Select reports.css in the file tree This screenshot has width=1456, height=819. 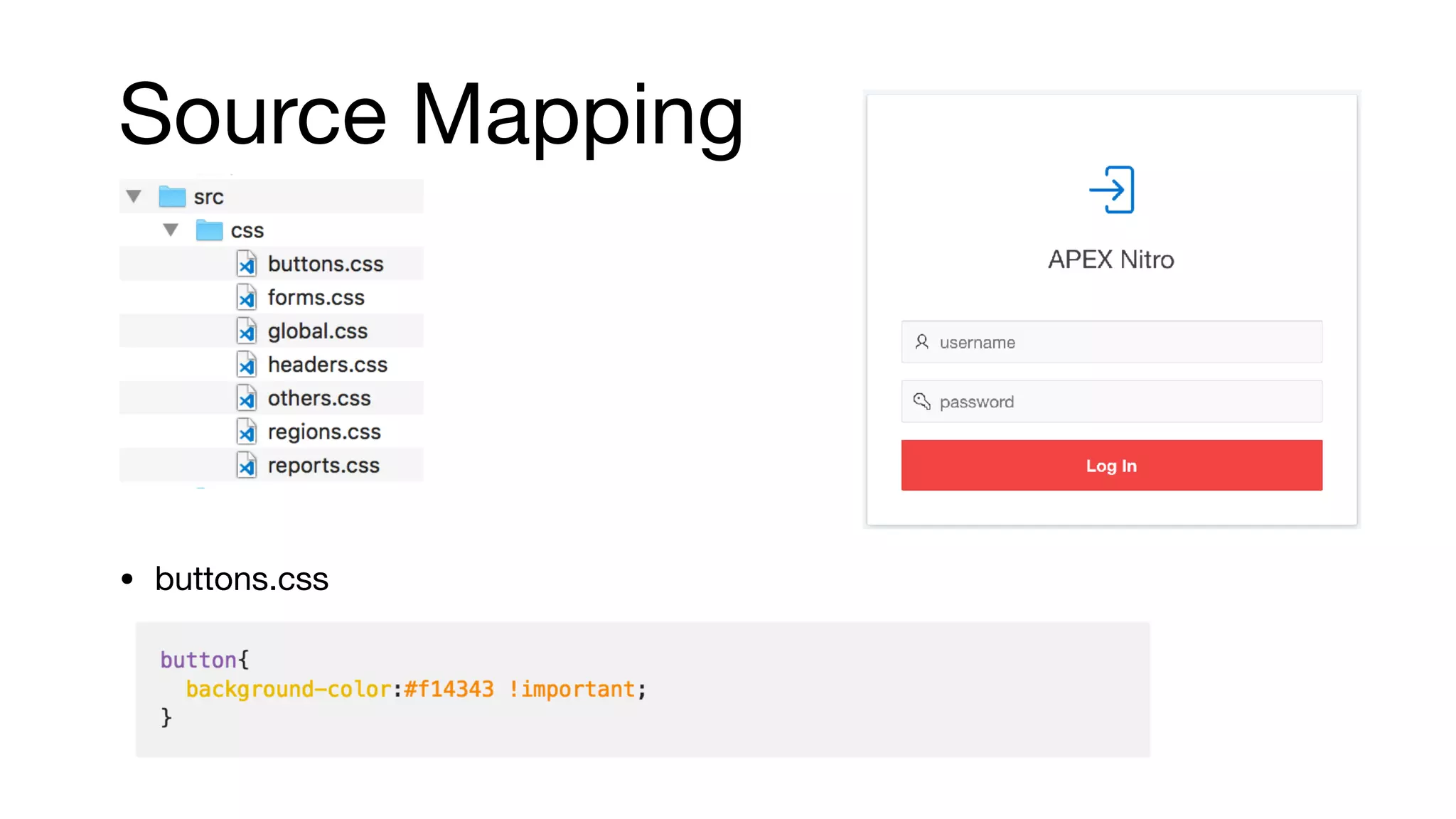323,466
